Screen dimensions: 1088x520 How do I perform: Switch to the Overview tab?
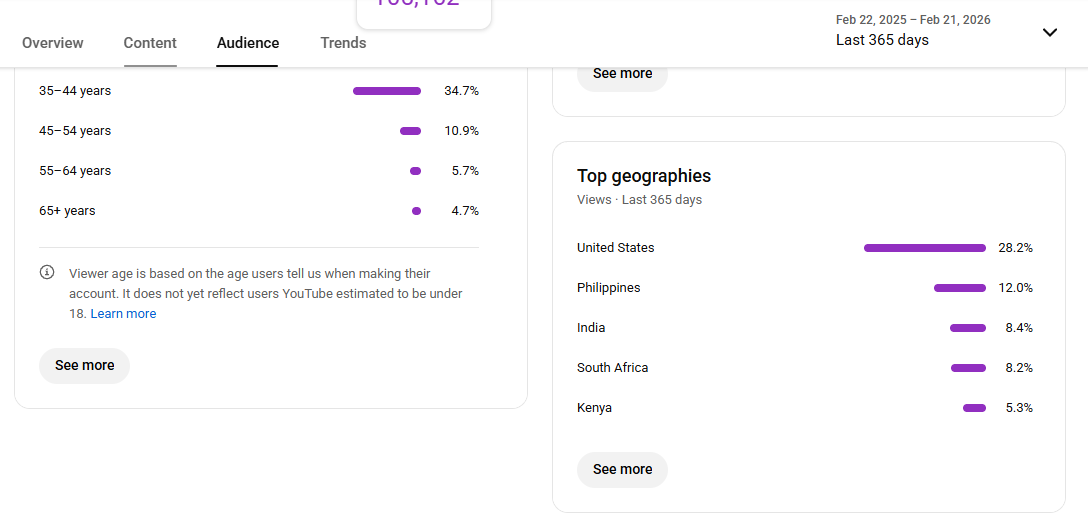click(53, 43)
